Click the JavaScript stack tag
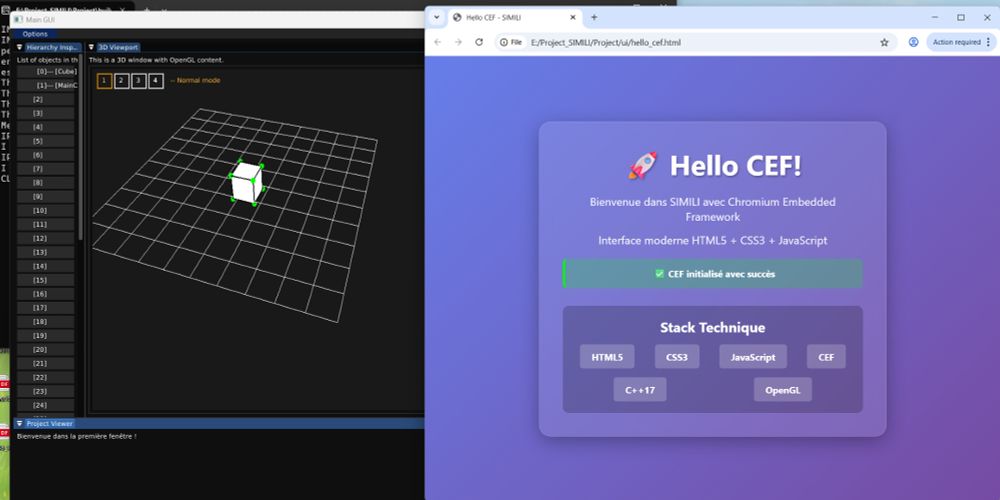The width and height of the screenshot is (1000, 500). [753, 357]
